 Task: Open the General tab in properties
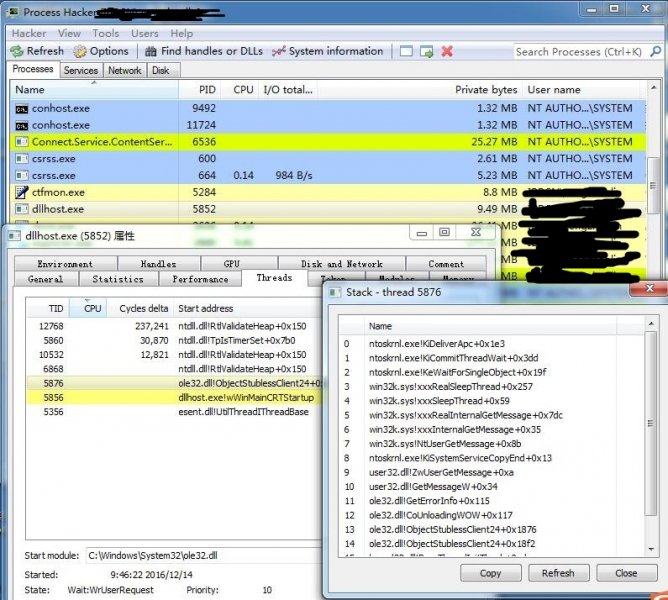(46, 279)
